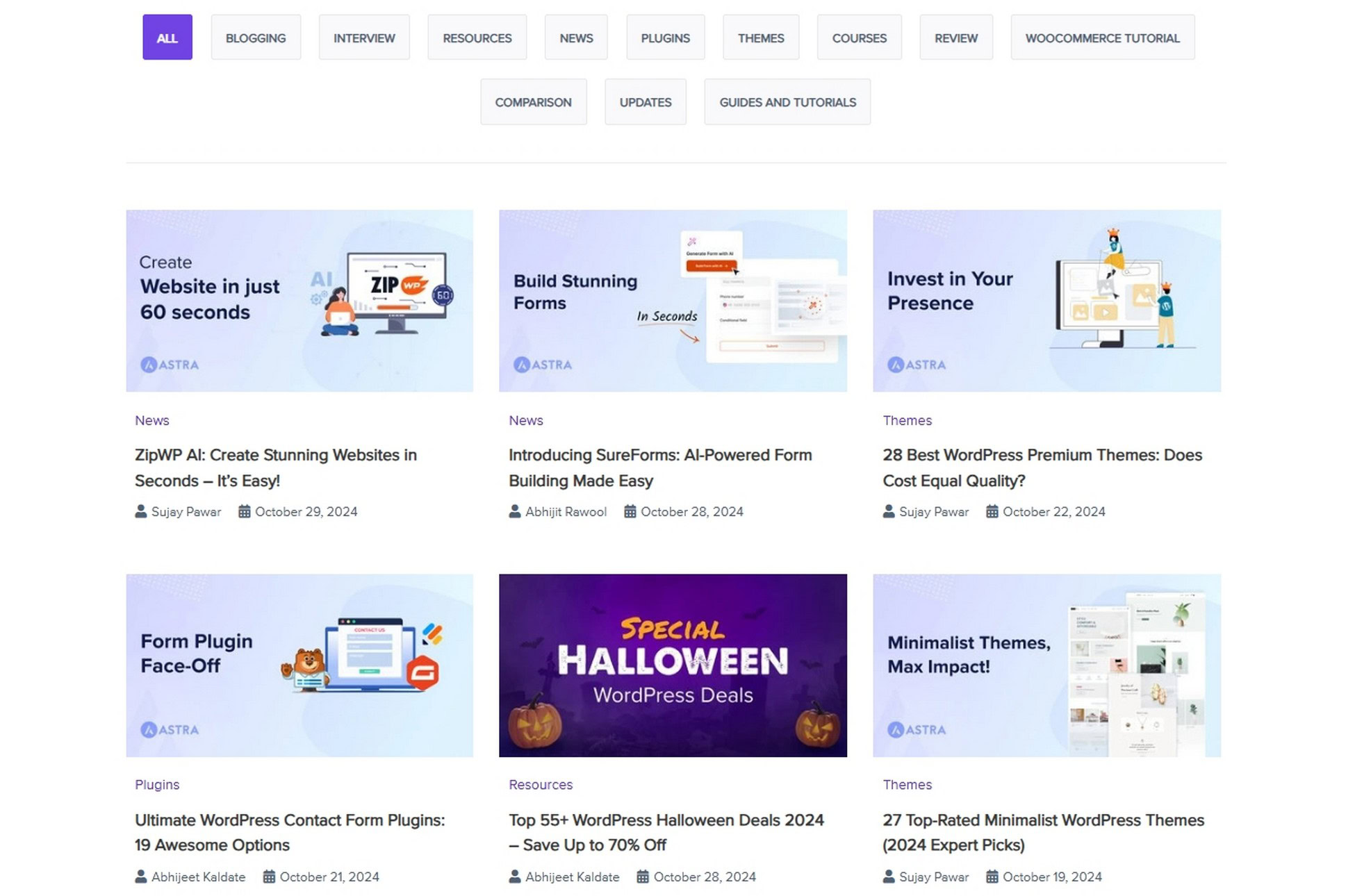
Task: Select the ALL category filter
Action: click(167, 38)
